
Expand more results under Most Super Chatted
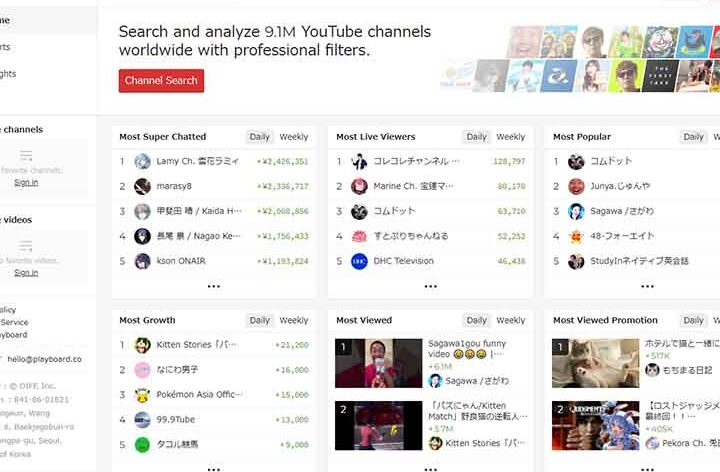coord(214,286)
